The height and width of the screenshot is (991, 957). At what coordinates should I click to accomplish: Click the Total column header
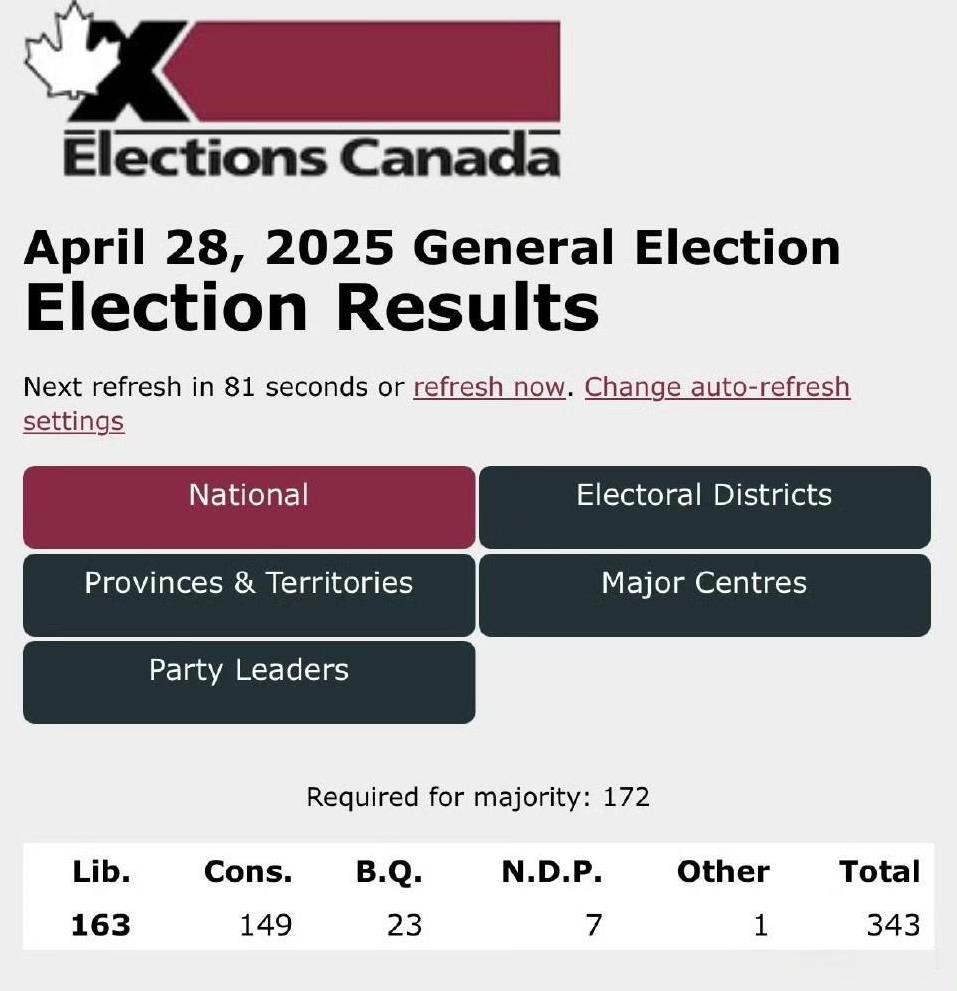[x=880, y=872]
